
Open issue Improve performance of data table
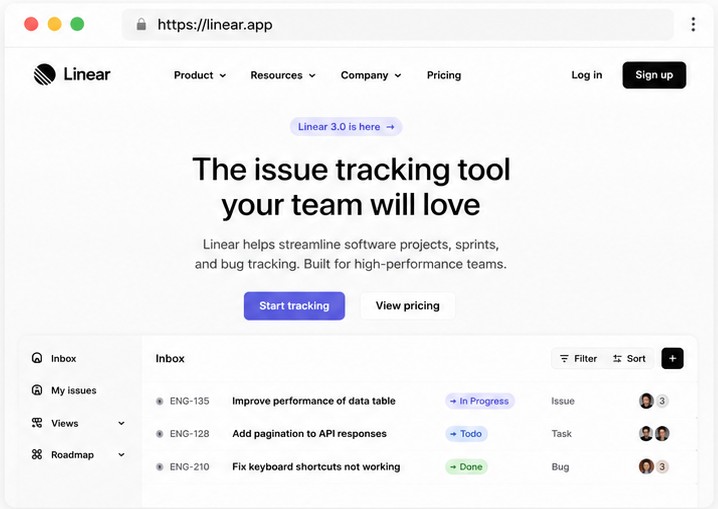(x=314, y=401)
